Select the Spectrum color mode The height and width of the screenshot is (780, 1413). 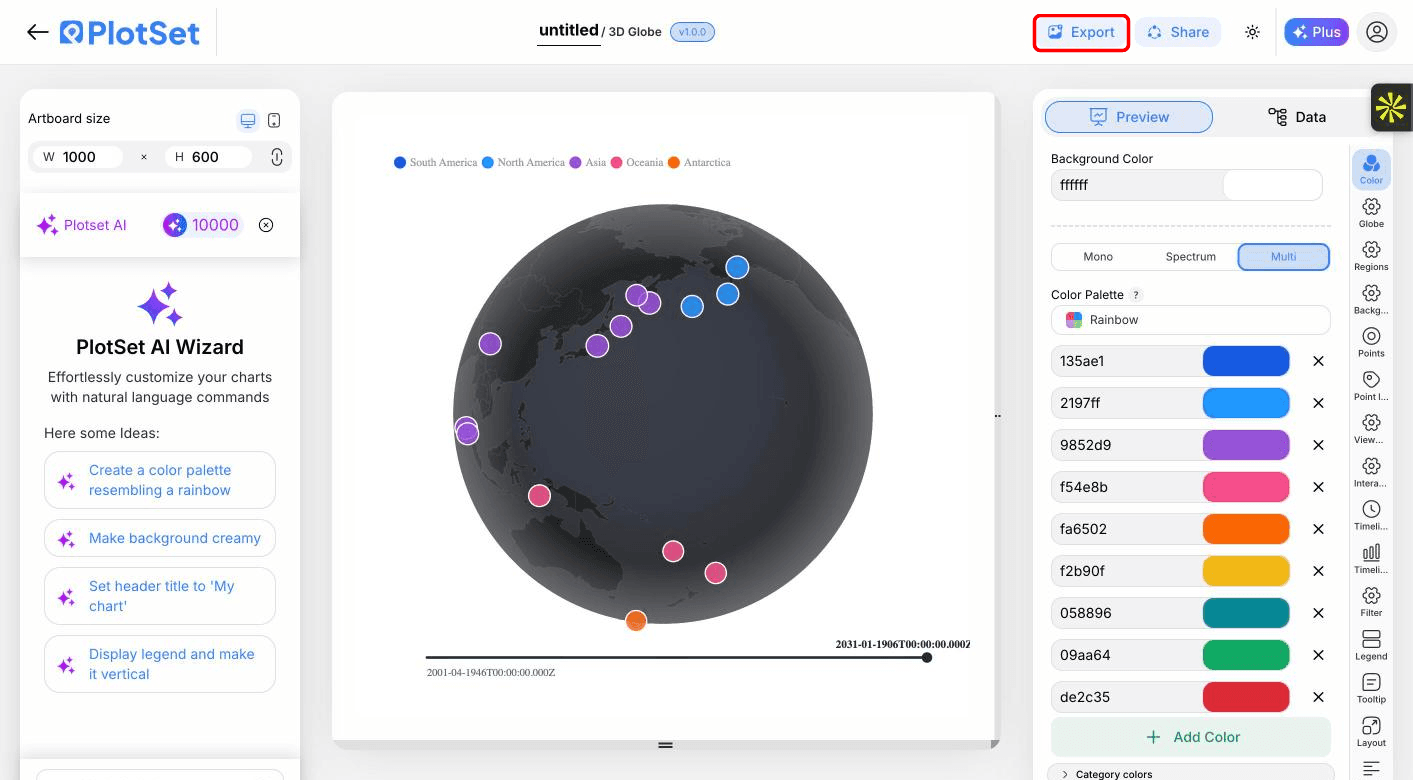click(1190, 257)
